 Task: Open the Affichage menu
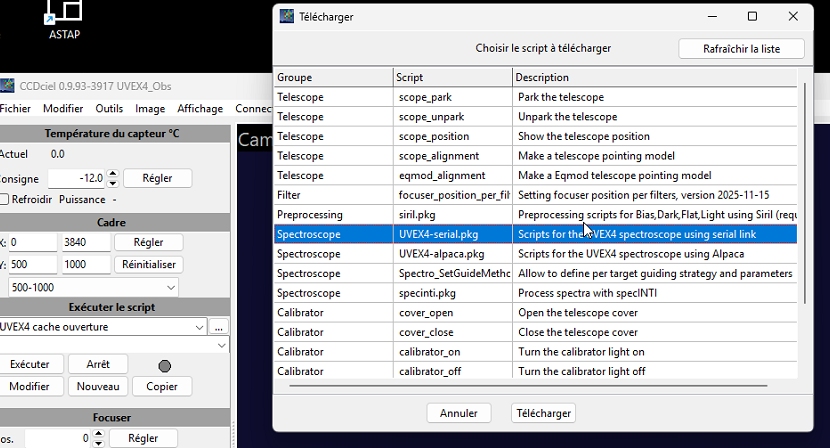[x=200, y=109]
